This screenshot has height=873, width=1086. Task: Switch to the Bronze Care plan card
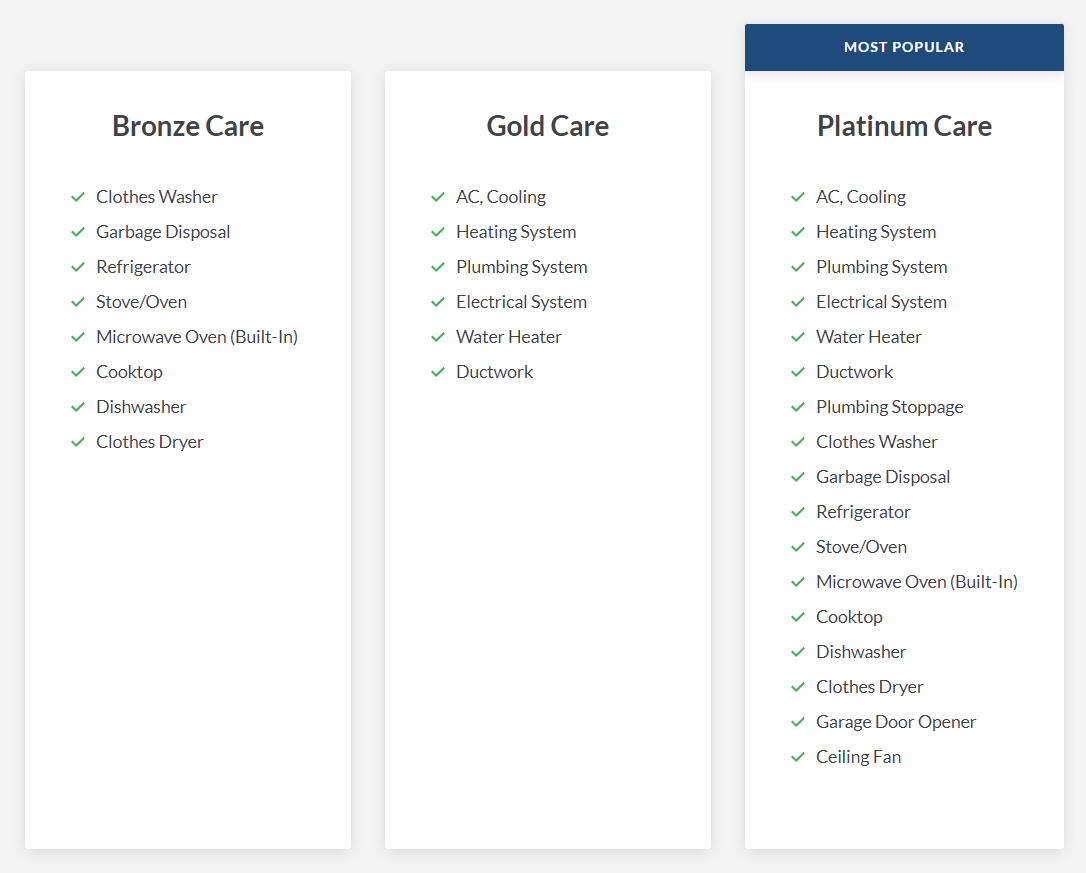187,457
